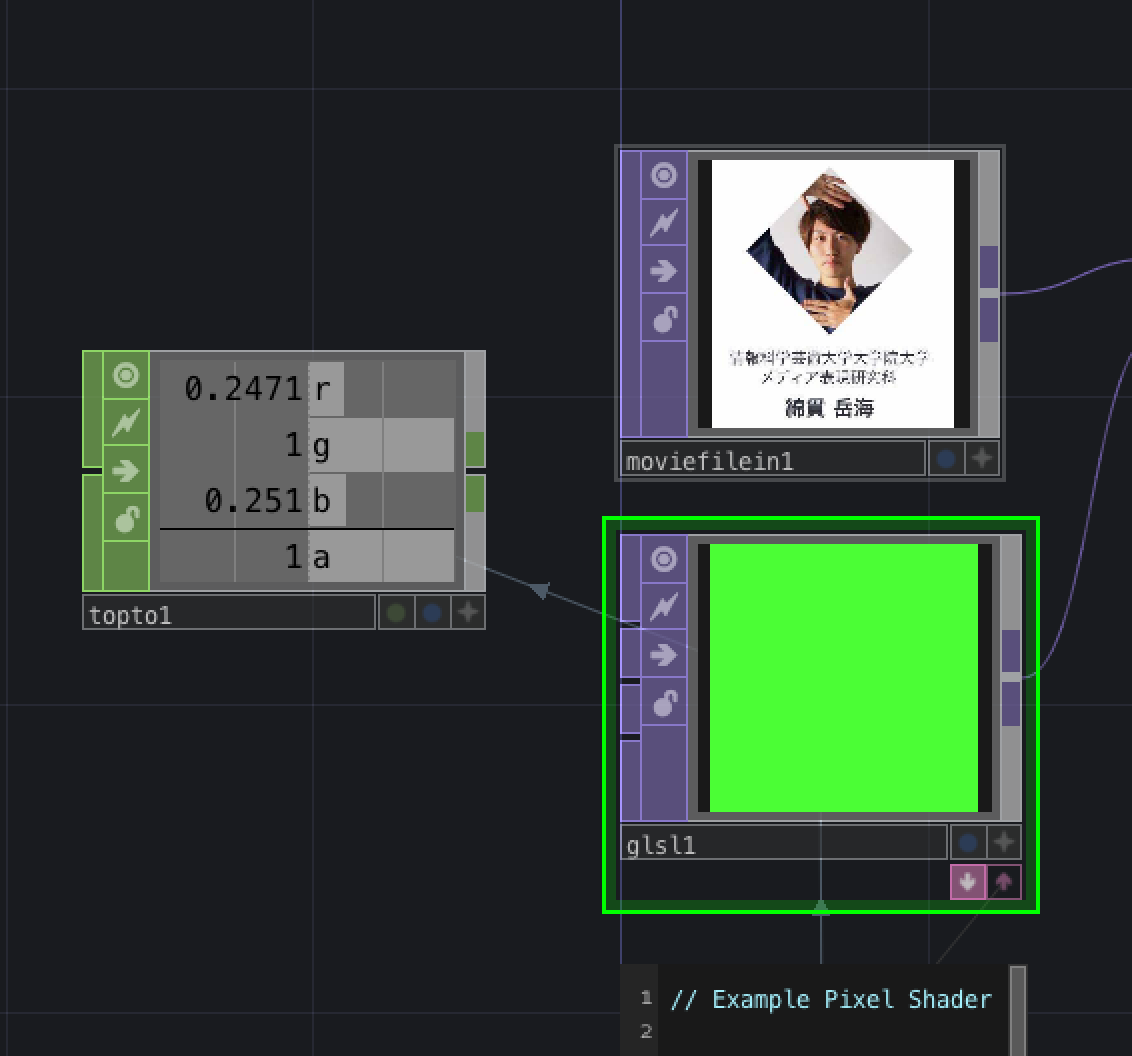Select the arrow flag on glsl1 node

click(663, 655)
